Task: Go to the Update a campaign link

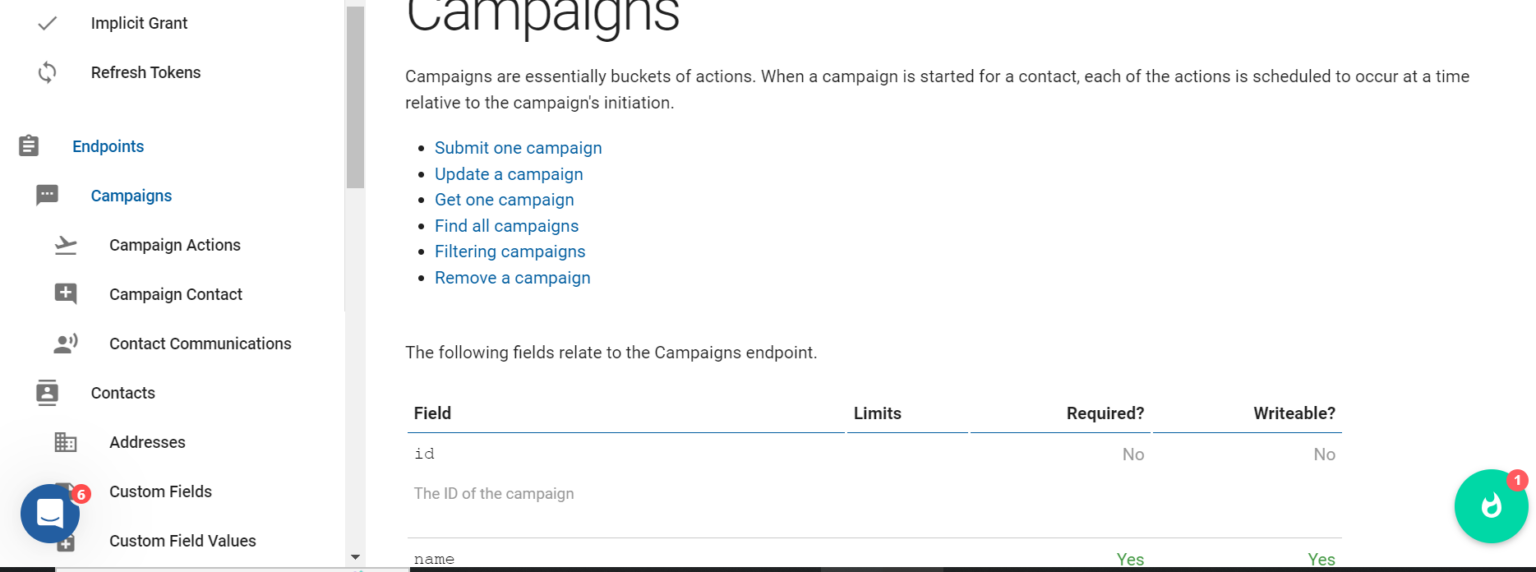Action: [x=508, y=174]
